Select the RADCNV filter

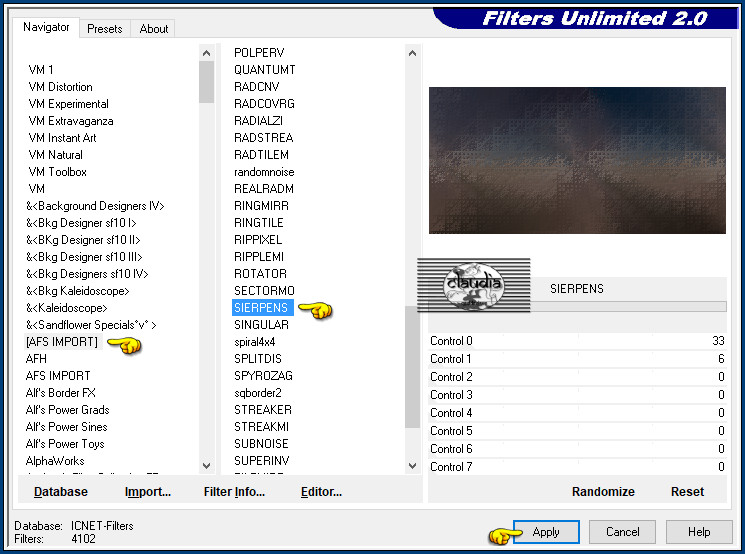[257, 87]
